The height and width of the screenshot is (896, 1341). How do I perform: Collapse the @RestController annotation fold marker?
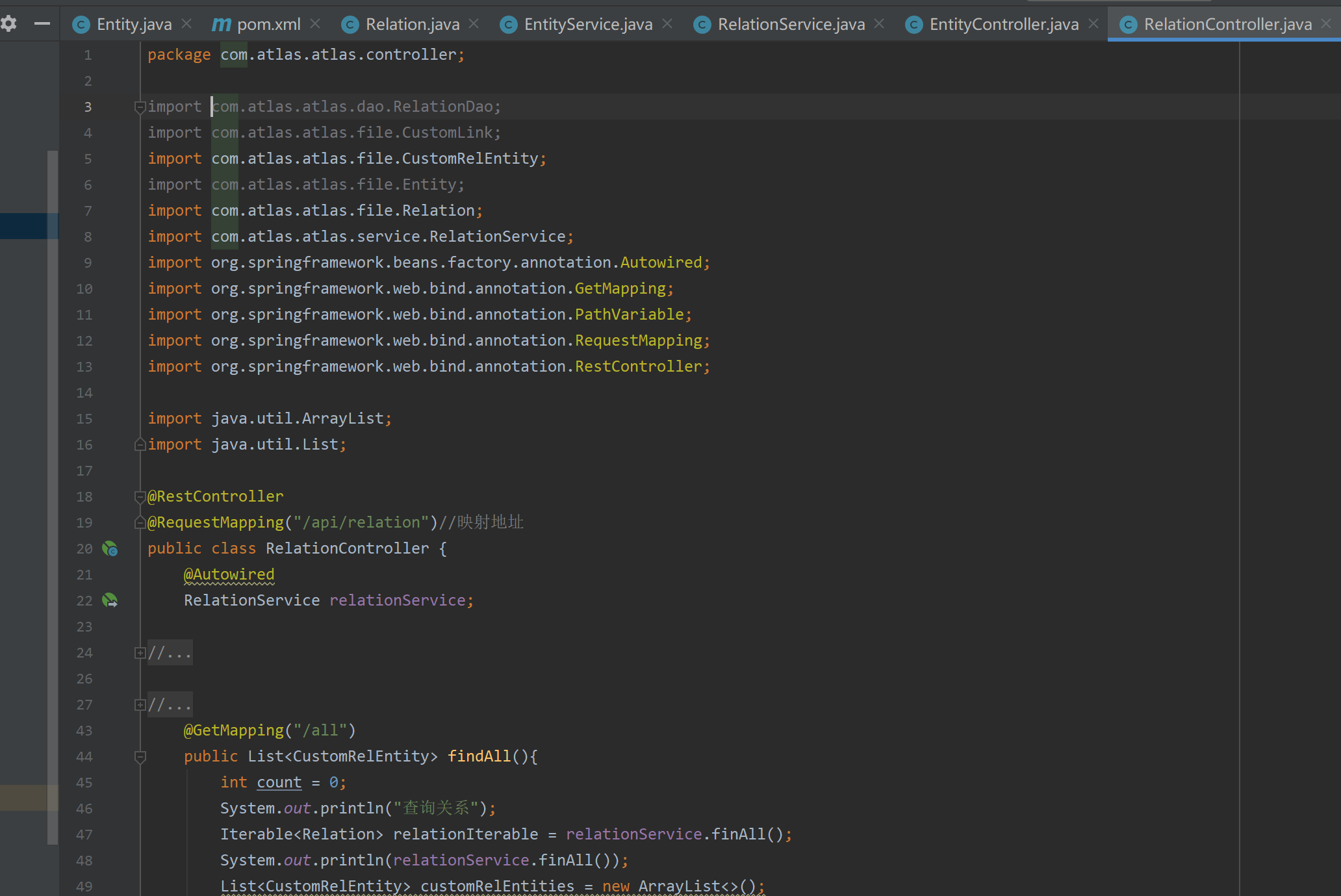pyautogui.click(x=140, y=497)
